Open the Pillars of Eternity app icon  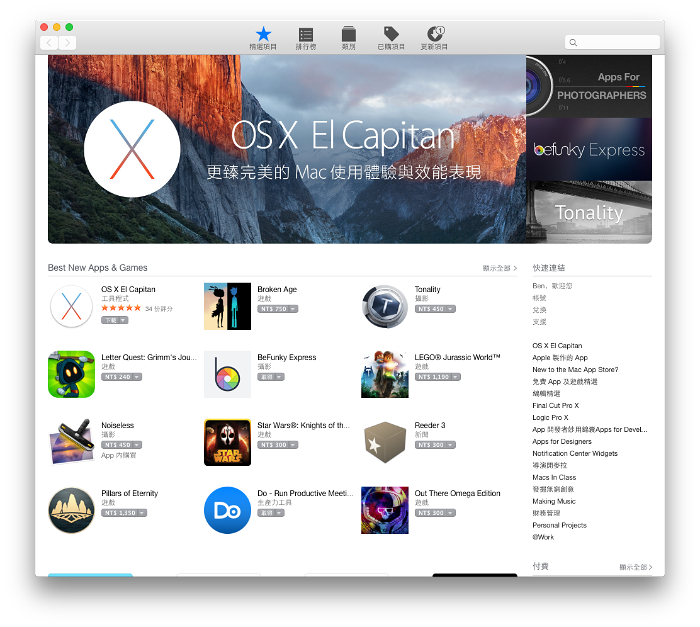71,510
